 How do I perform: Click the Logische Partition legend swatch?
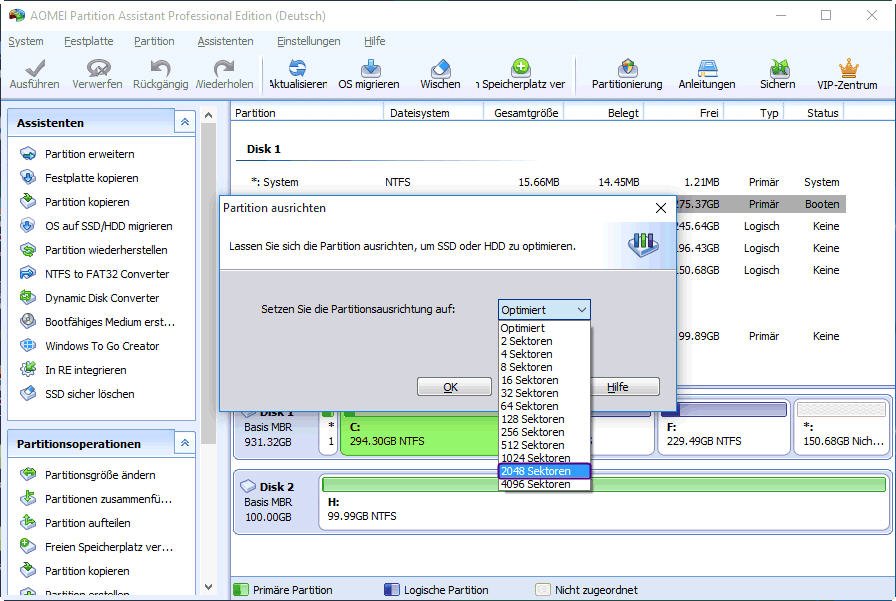[x=392, y=590]
